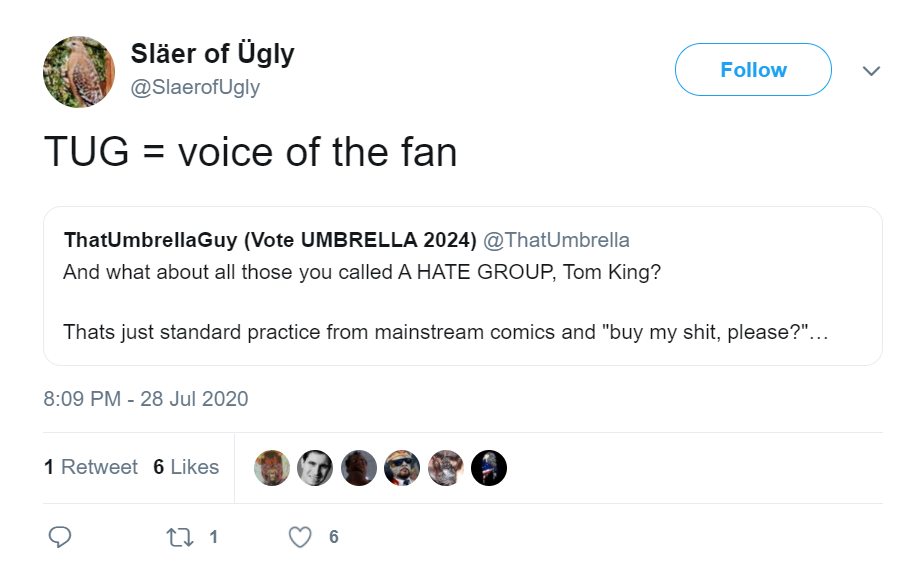This screenshot has width=918, height=580.
Task: Open the 8:09 PM - 28 Jul 2020 timestamp
Action: (146, 399)
